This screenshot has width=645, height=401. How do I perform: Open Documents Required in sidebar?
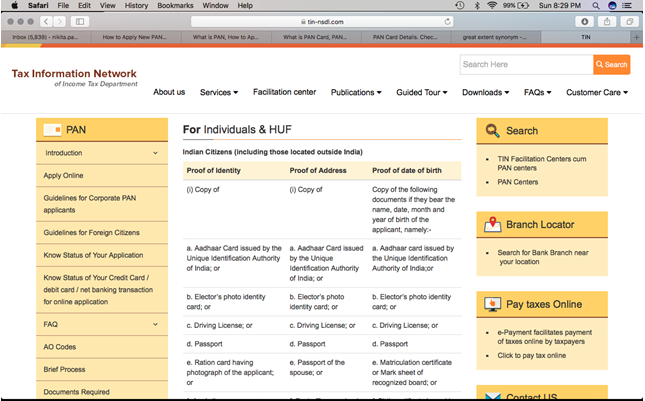tap(77, 392)
